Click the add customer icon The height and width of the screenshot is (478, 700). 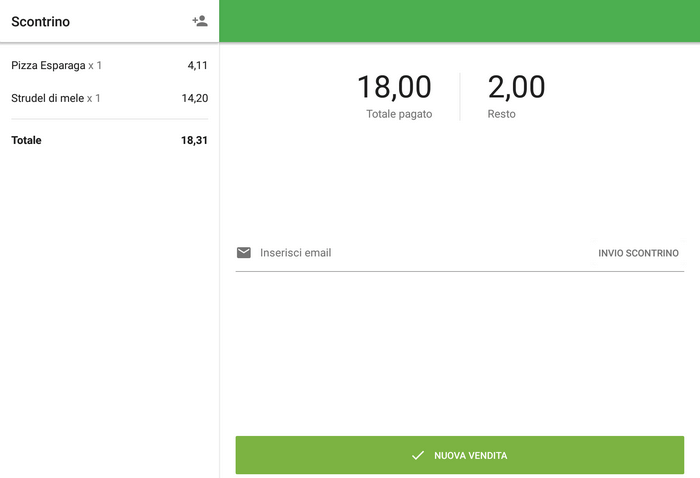click(x=200, y=21)
